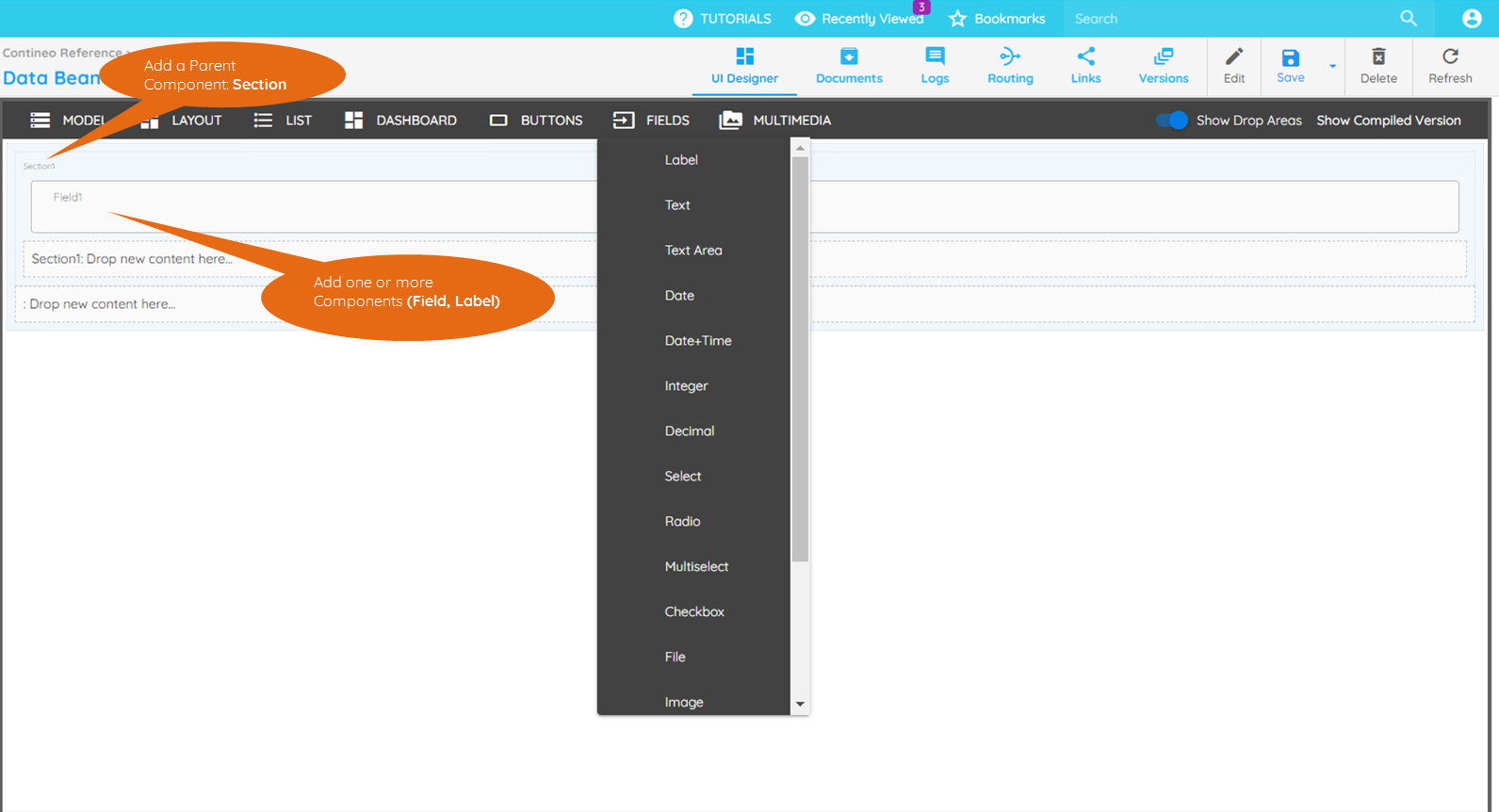Click Show Compiled Version
The width and height of the screenshot is (1499, 812).
(1388, 121)
